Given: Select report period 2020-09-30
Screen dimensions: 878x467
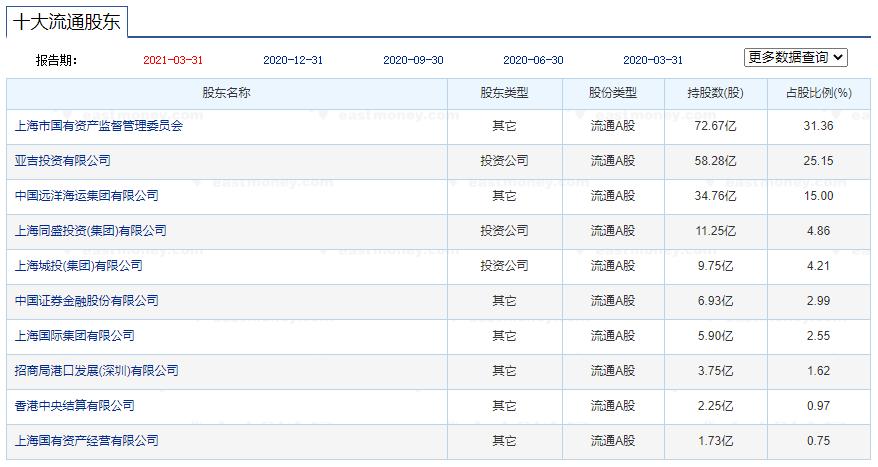Looking at the screenshot, I should [x=413, y=60].
